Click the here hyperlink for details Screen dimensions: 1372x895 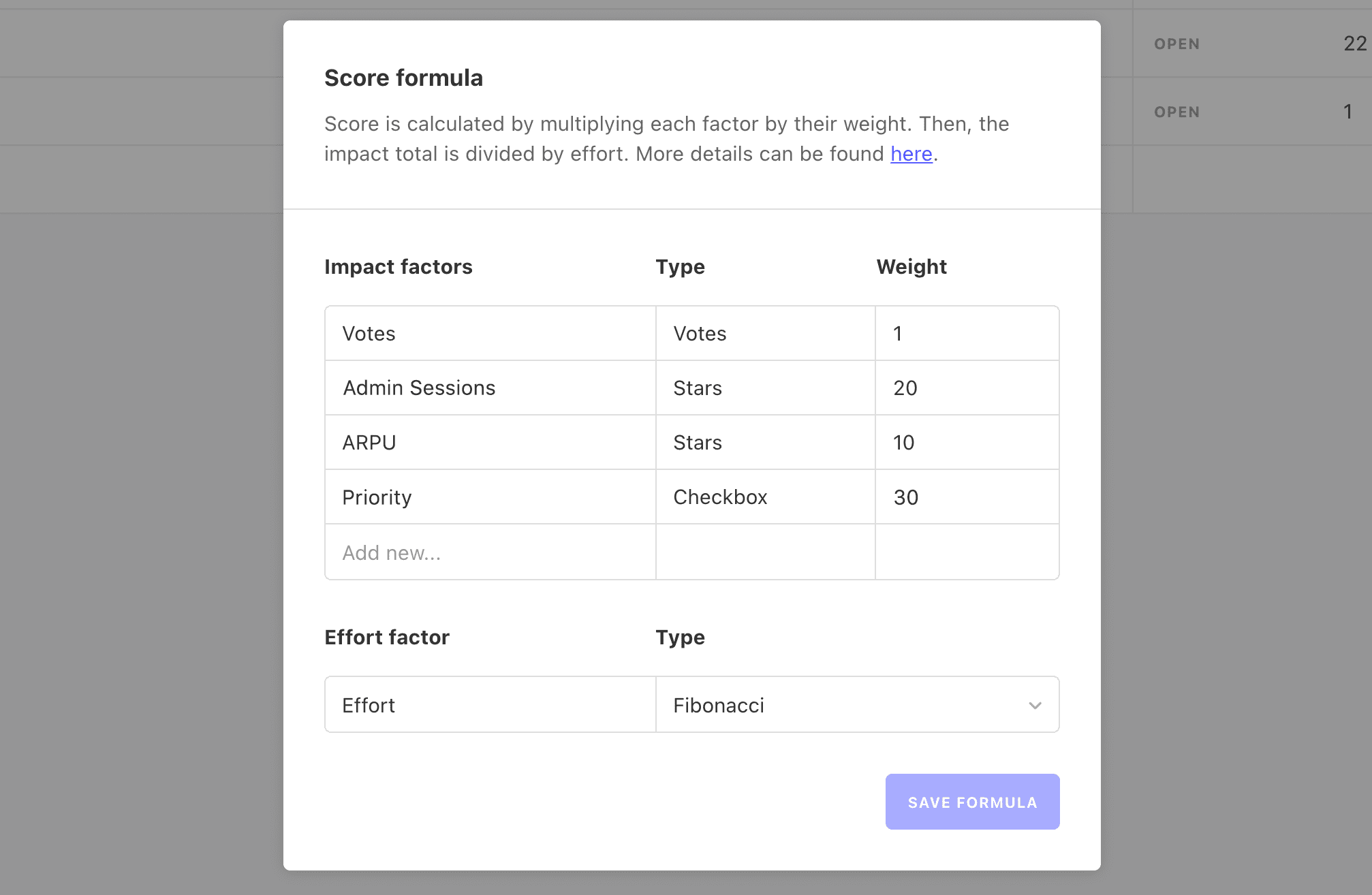tap(911, 154)
